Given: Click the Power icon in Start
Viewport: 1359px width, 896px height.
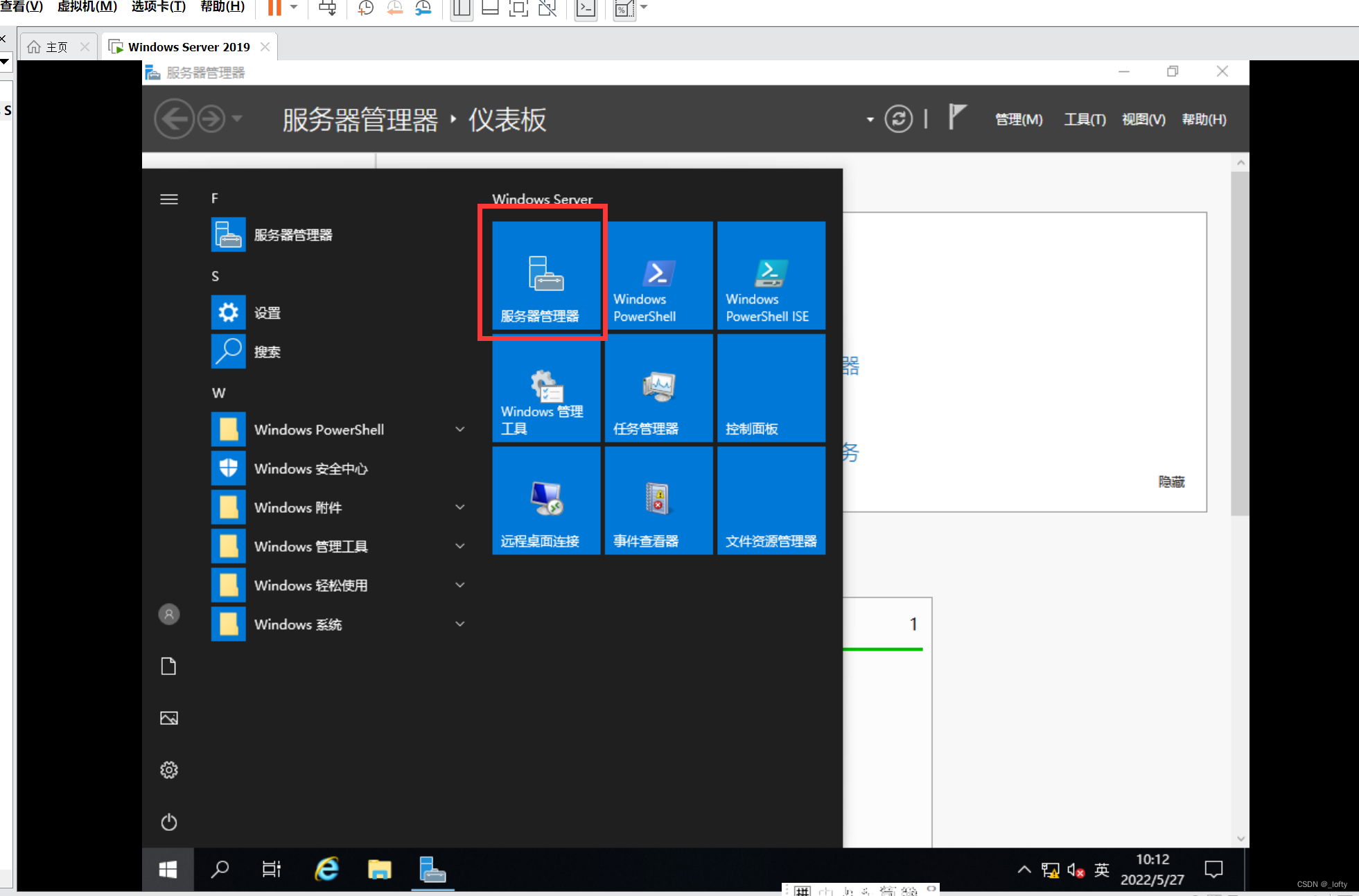Looking at the screenshot, I should [169, 822].
